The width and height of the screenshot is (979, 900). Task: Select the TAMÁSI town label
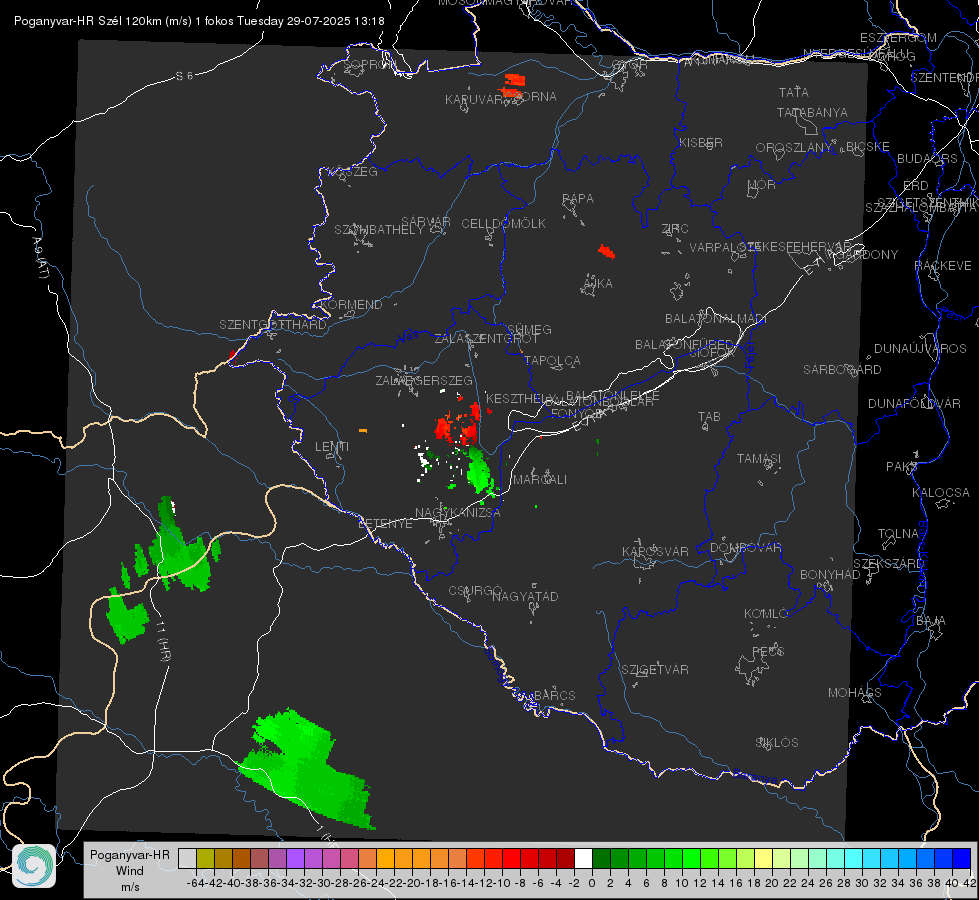tap(759, 459)
